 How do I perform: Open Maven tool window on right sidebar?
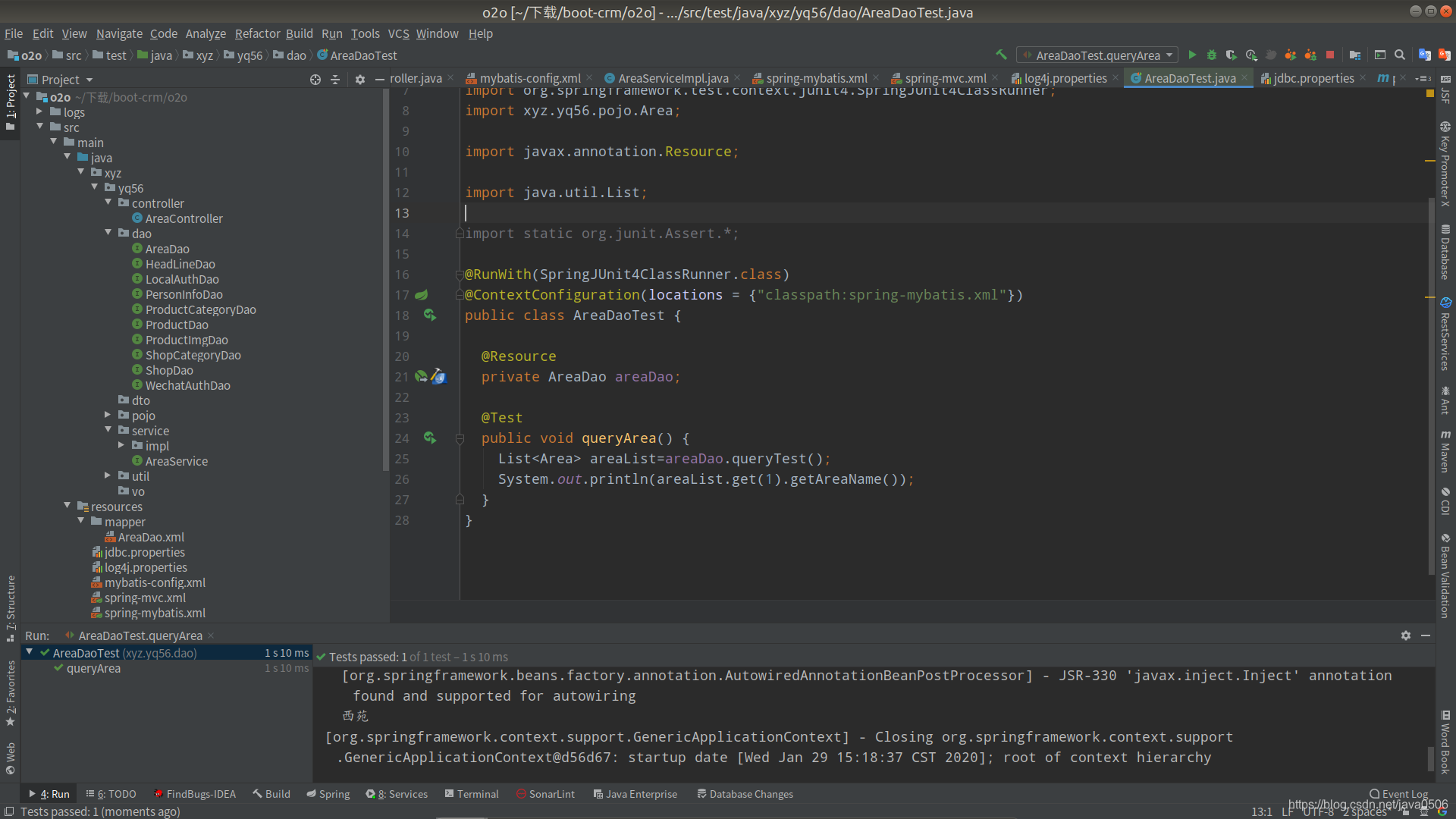point(1445,452)
